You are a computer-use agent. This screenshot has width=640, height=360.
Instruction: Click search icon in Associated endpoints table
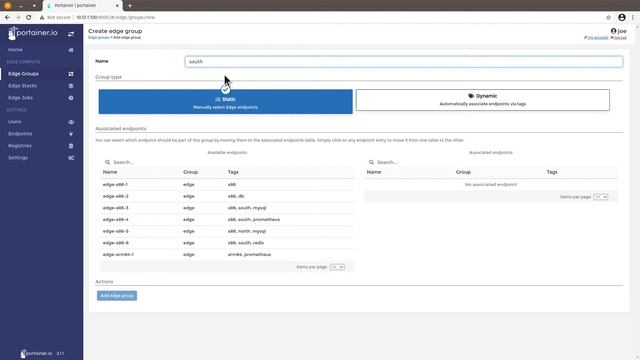[371, 162]
